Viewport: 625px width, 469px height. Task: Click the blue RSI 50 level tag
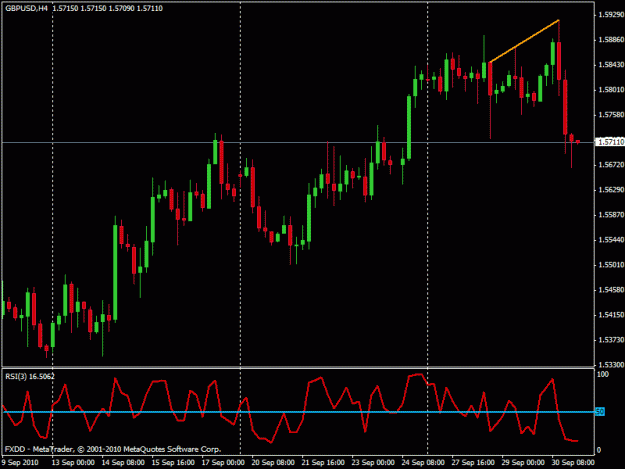point(600,412)
